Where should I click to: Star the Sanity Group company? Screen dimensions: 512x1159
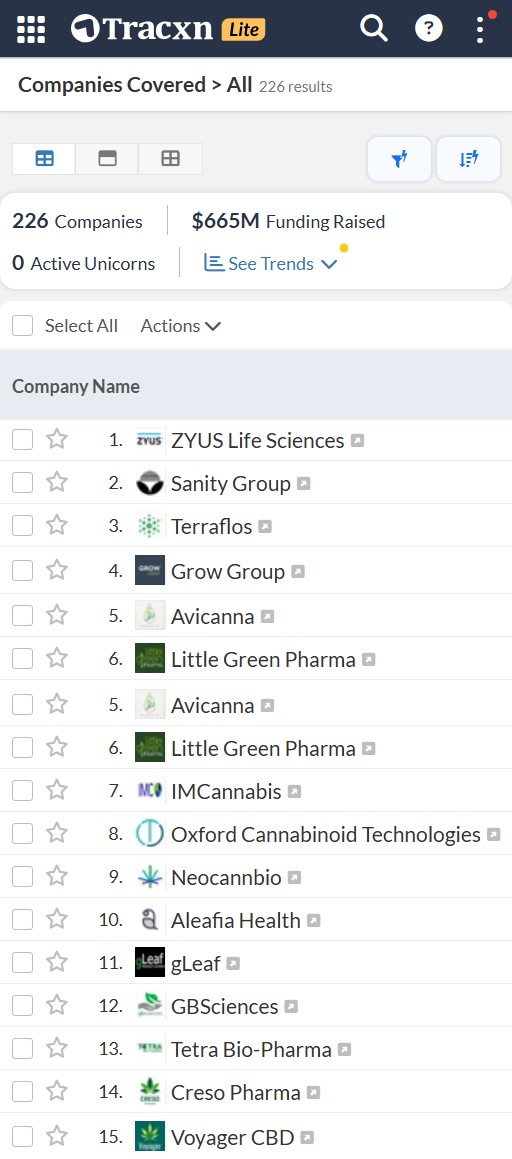tap(57, 483)
